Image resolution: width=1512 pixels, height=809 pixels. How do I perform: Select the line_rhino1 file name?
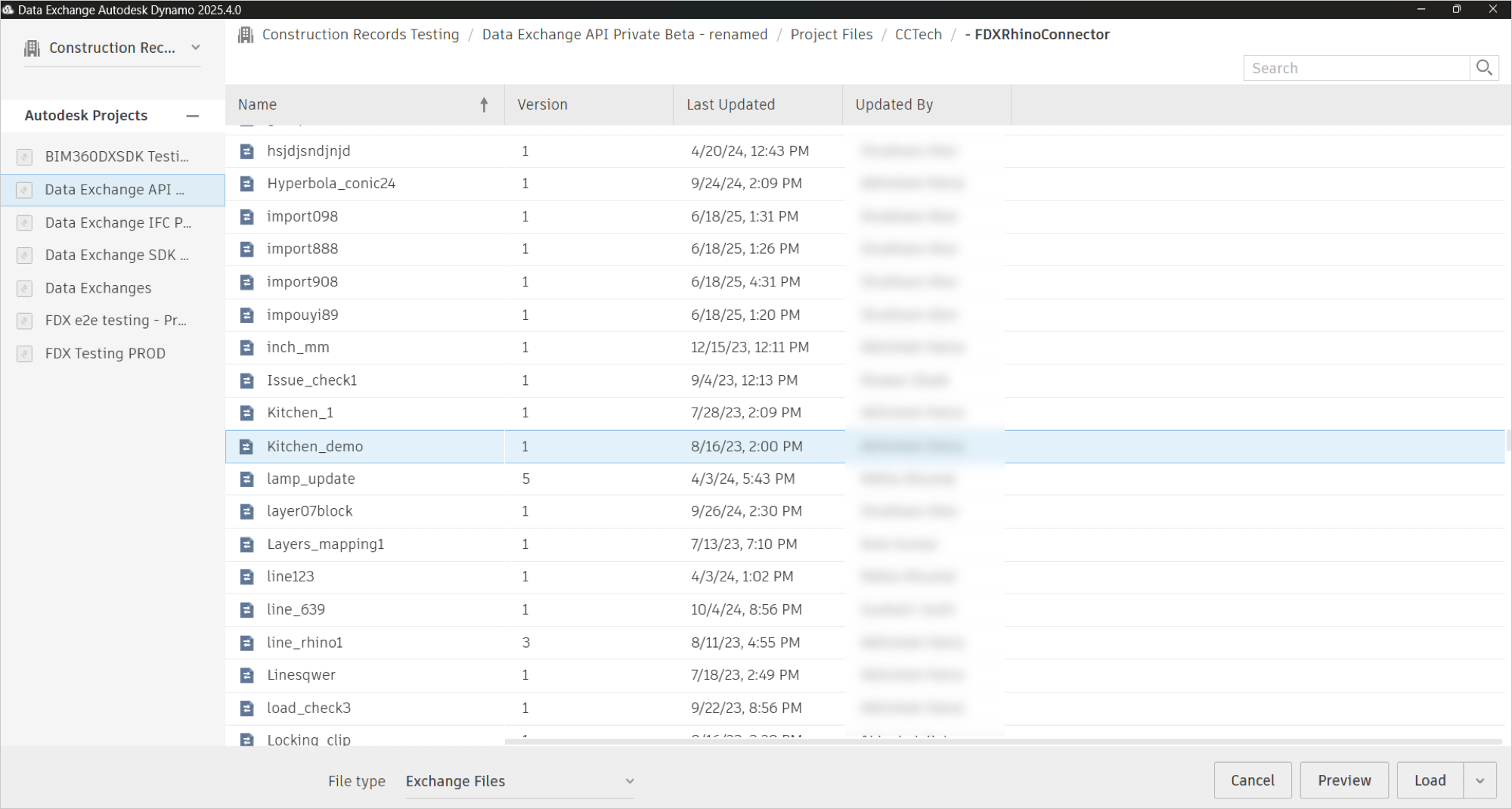[x=305, y=643]
